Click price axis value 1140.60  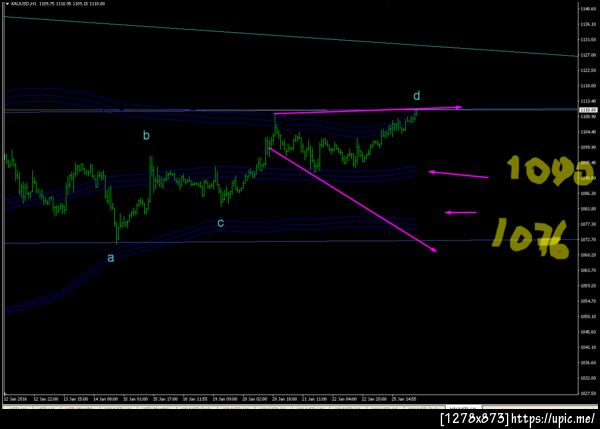[588, 8]
